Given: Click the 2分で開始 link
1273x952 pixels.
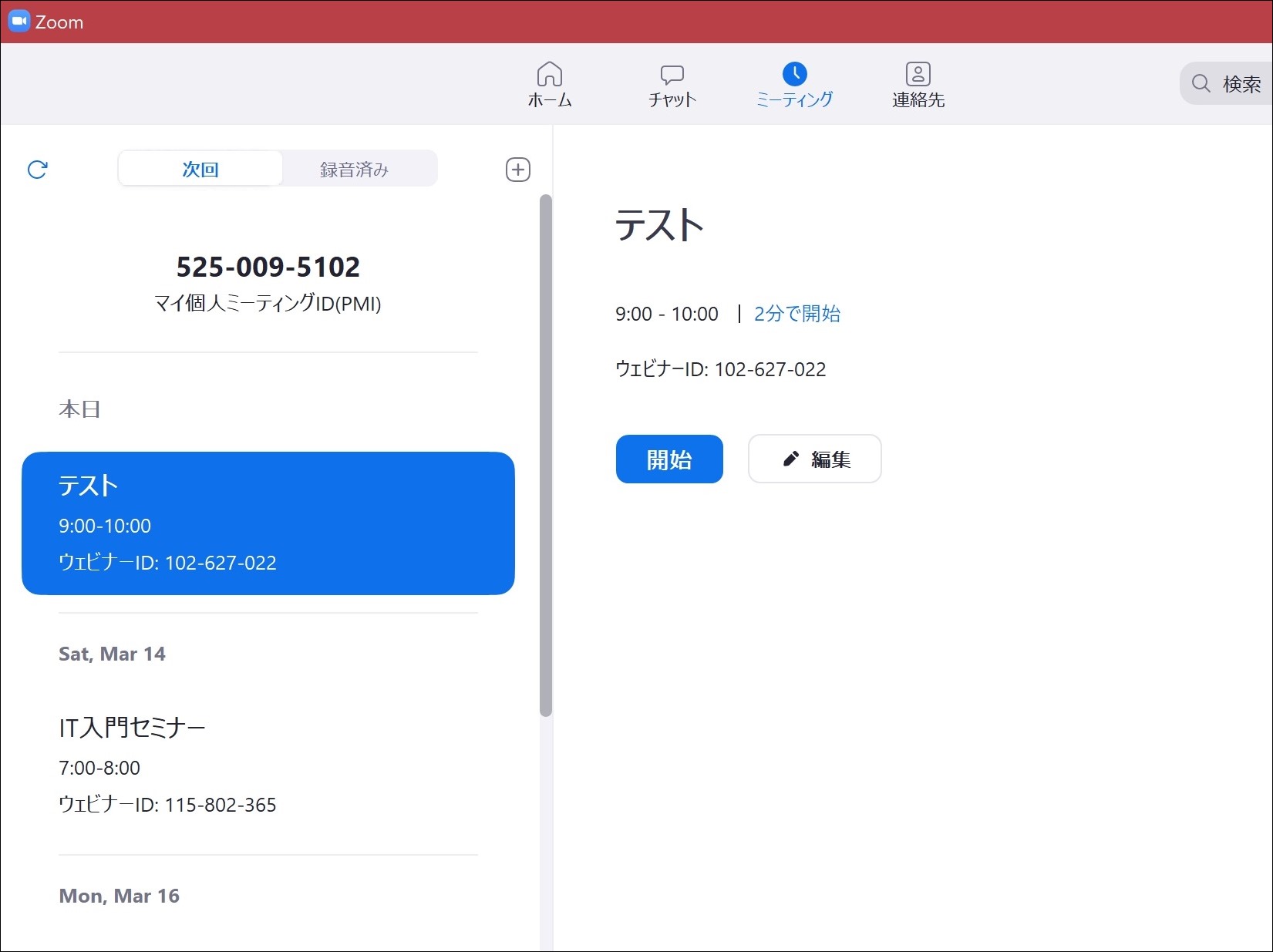Looking at the screenshot, I should pyautogui.click(x=796, y=314).
